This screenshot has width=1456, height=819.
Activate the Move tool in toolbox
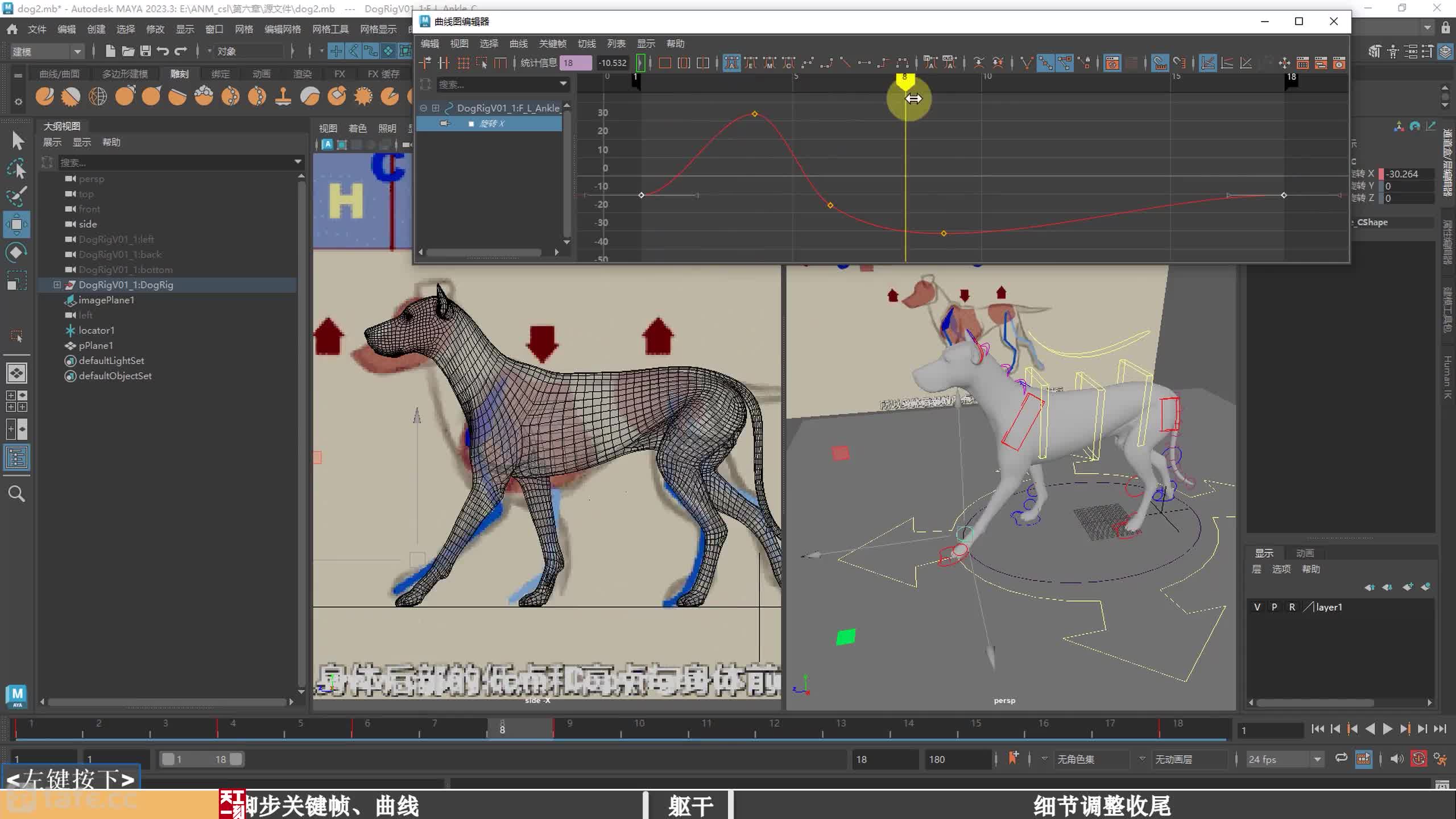(17, 224)
